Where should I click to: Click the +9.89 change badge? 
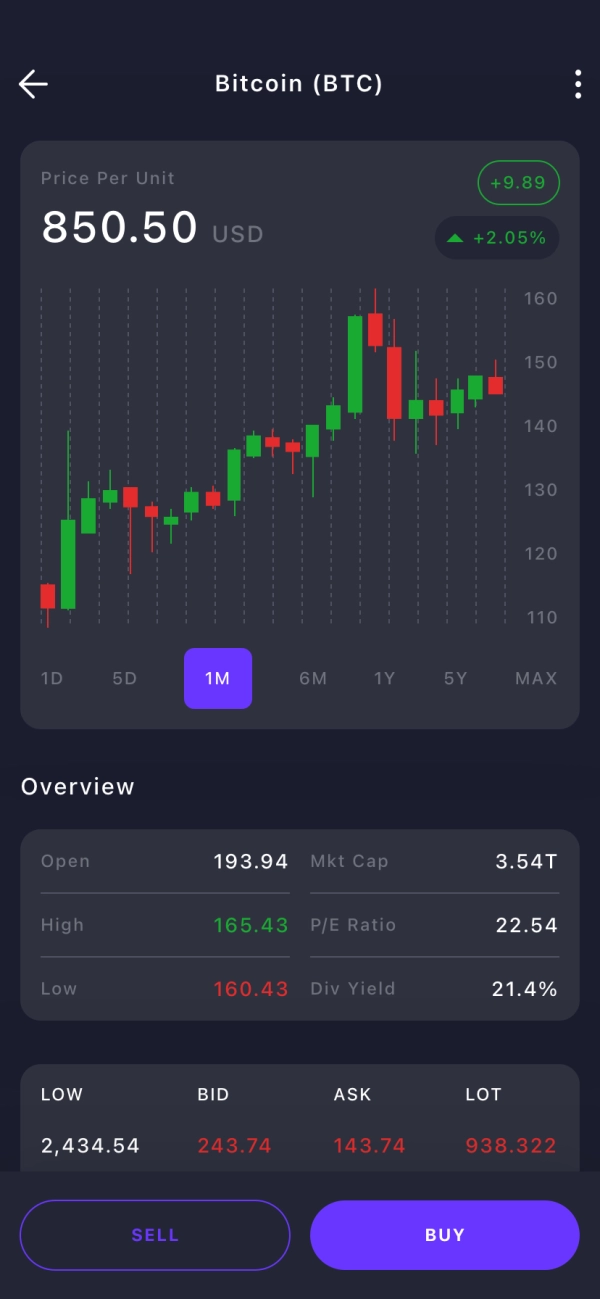[x=519, y=183]
